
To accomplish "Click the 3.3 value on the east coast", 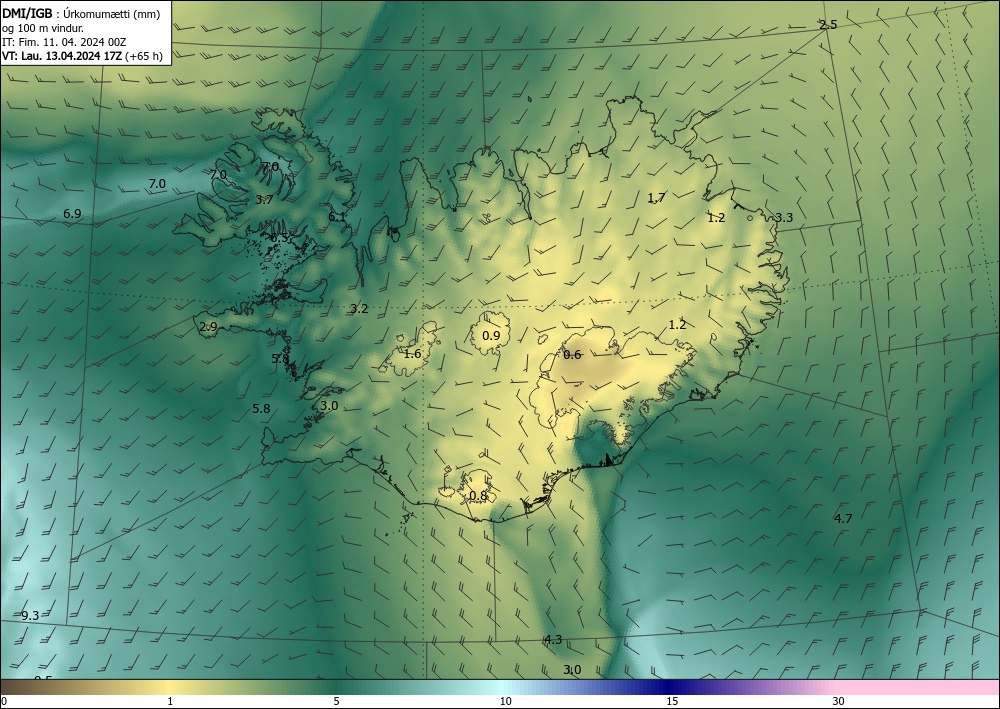I will (783, 217).
